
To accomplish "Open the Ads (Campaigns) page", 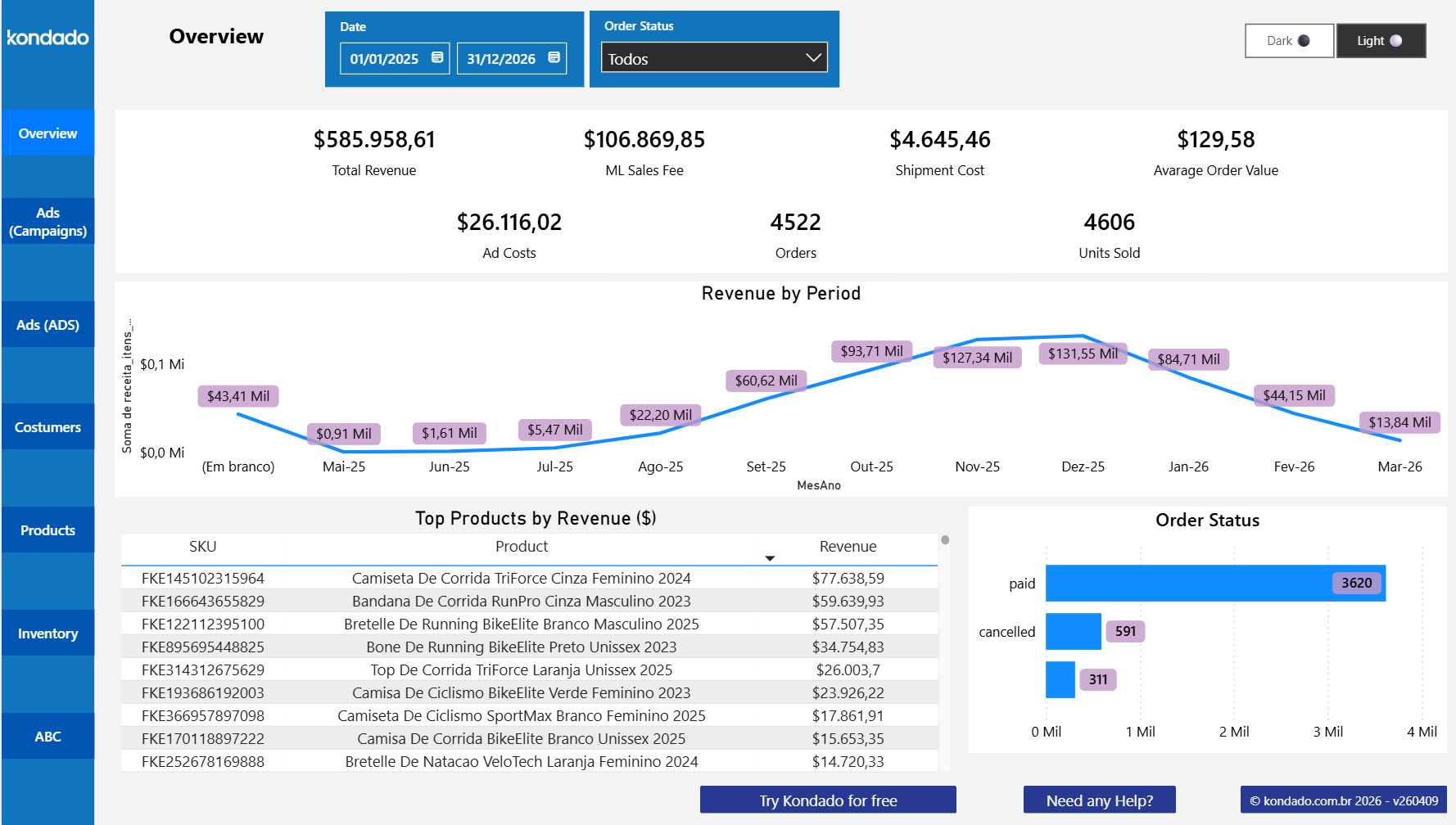I will 47,222.
